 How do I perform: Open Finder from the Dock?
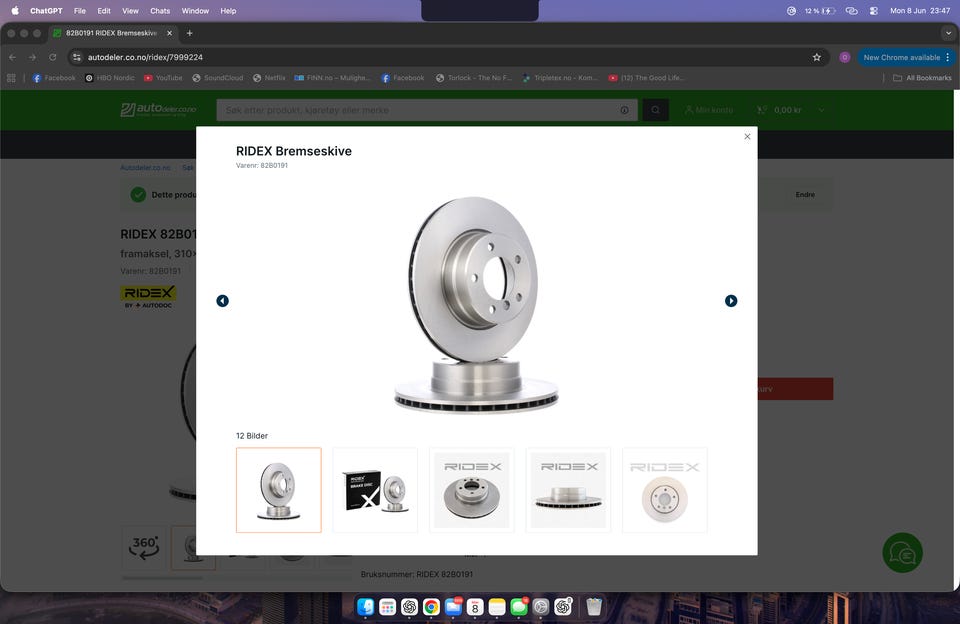tap(366, 606)
